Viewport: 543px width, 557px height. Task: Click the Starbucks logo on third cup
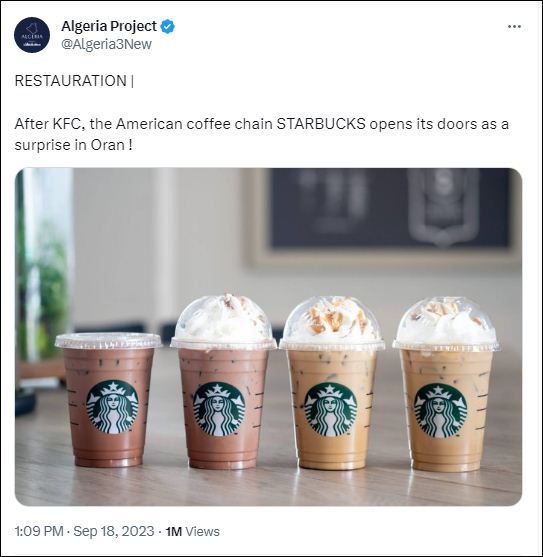(x=330, y=410)
